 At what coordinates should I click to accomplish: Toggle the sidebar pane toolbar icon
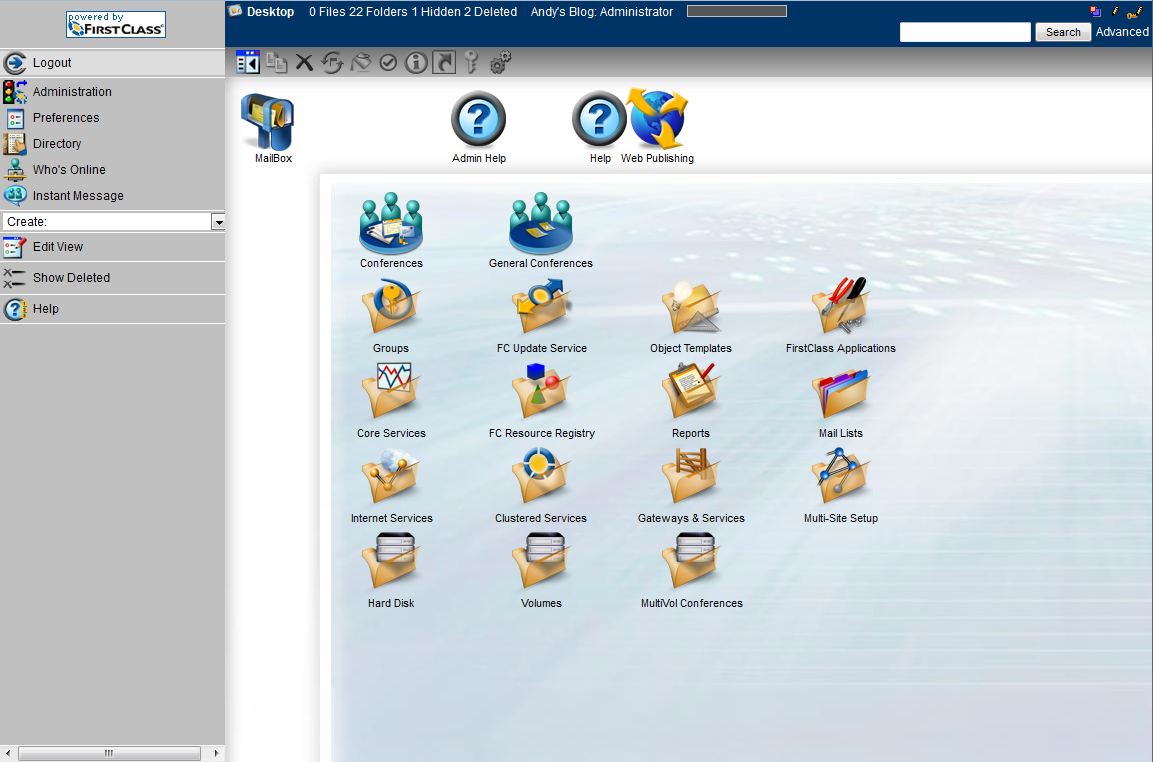coord(248,63)
